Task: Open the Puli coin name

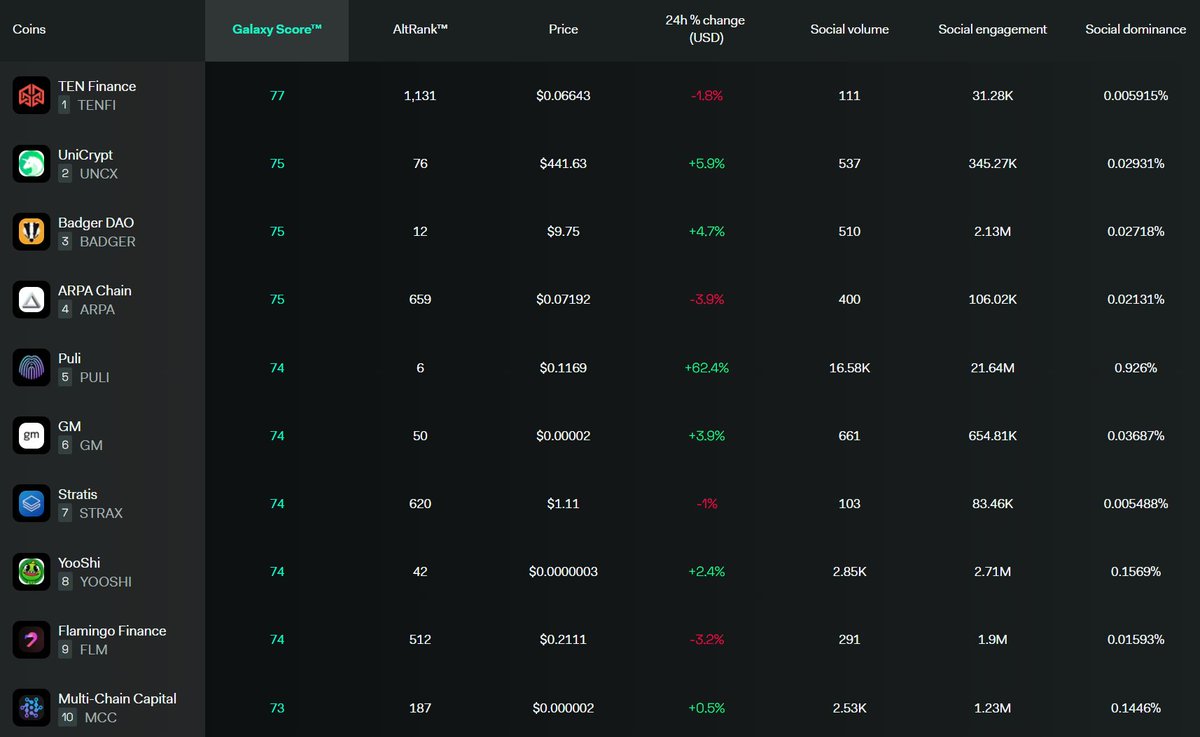Action: 70,359
